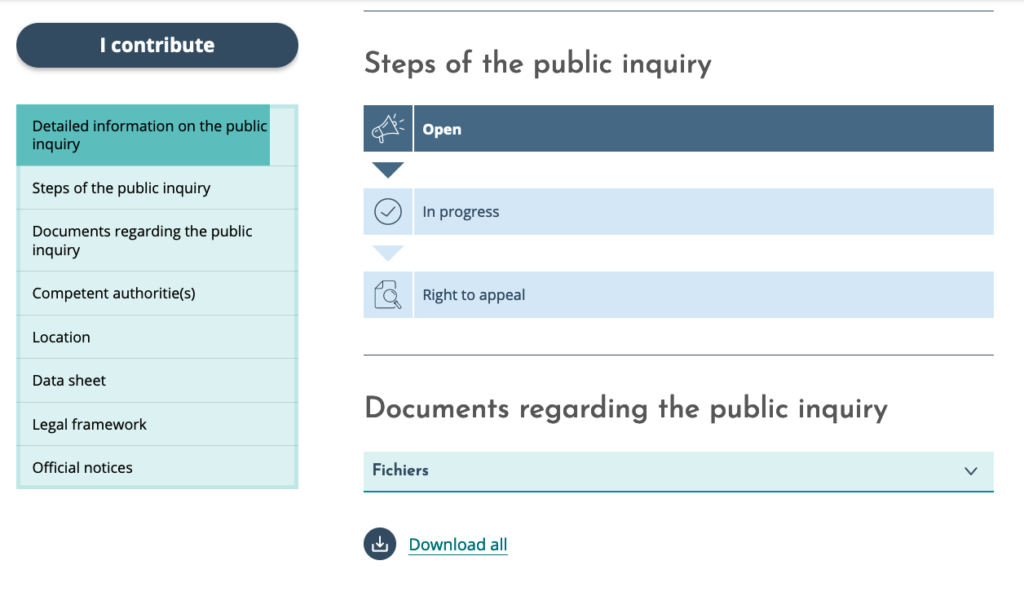The image size is (1024, 596).
Task: Expand the Fichiers chevron arrow
Action: (x=971, y=471)
